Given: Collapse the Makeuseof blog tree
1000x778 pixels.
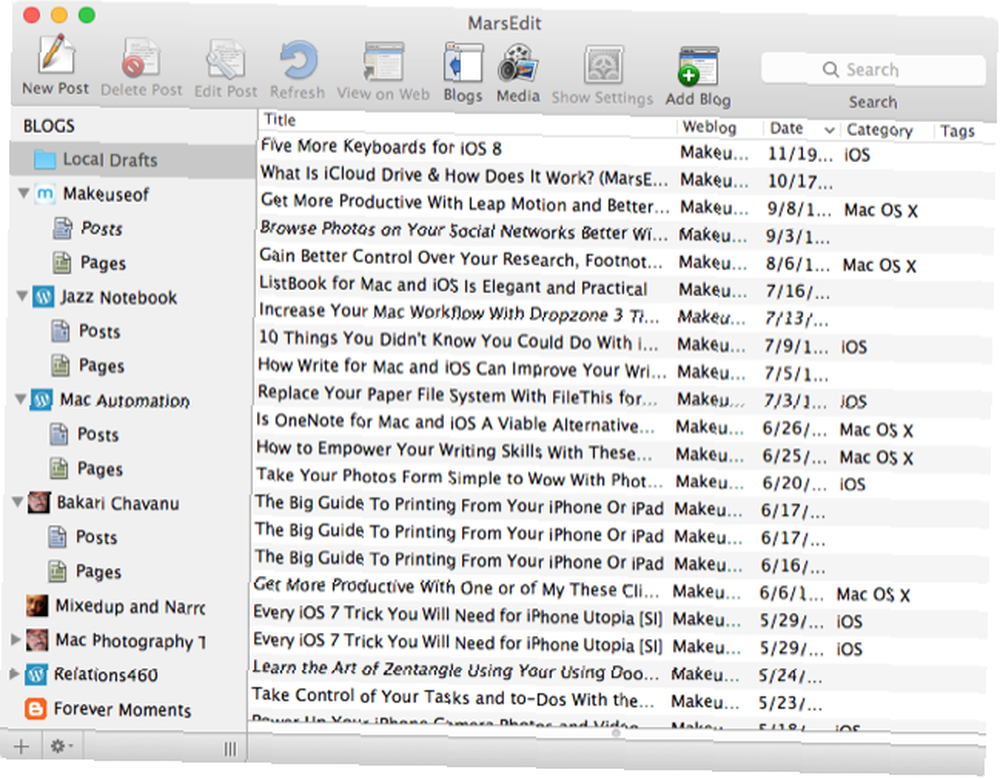Looking at the screenshot, I should (x=23, y=193).
